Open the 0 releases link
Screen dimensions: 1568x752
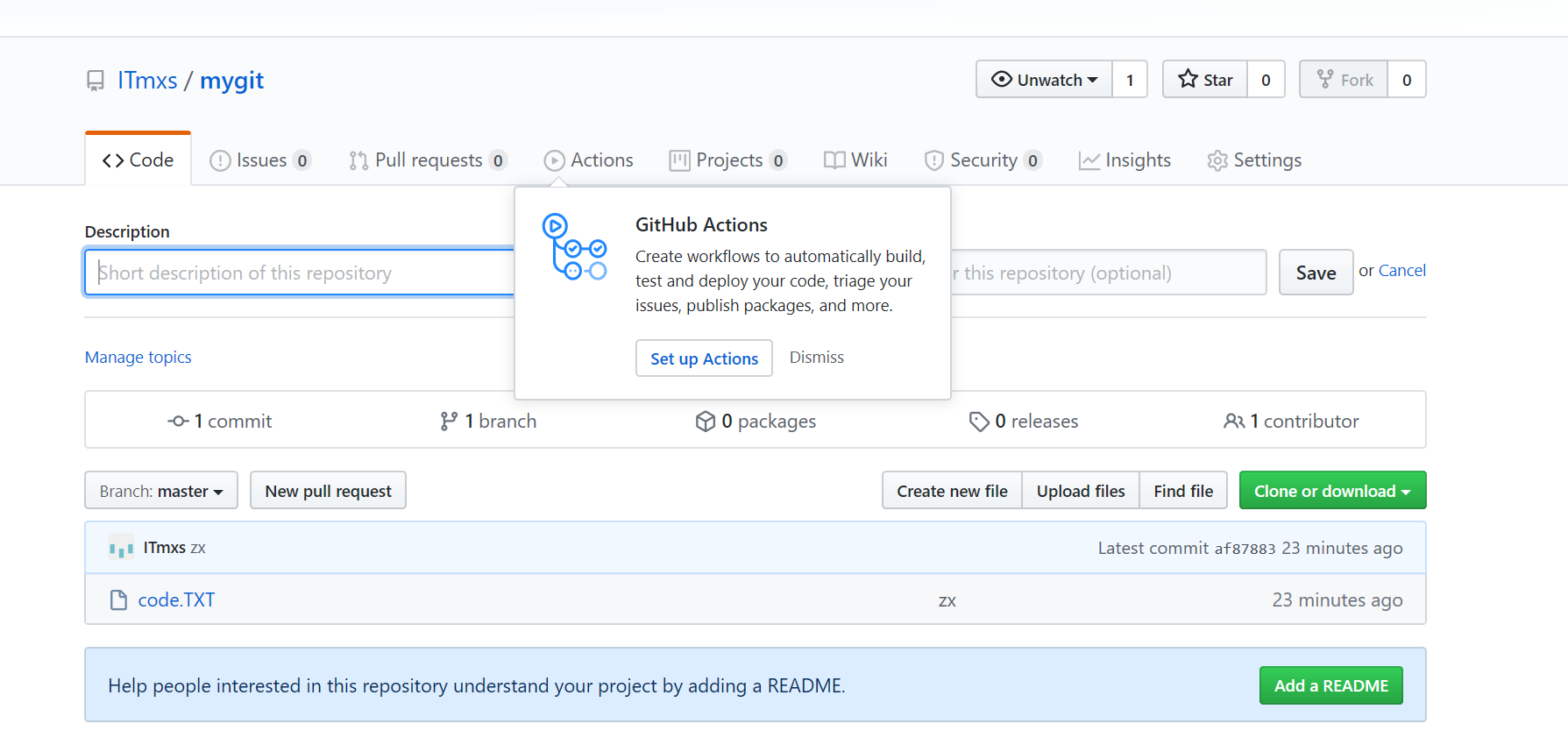1024,422
